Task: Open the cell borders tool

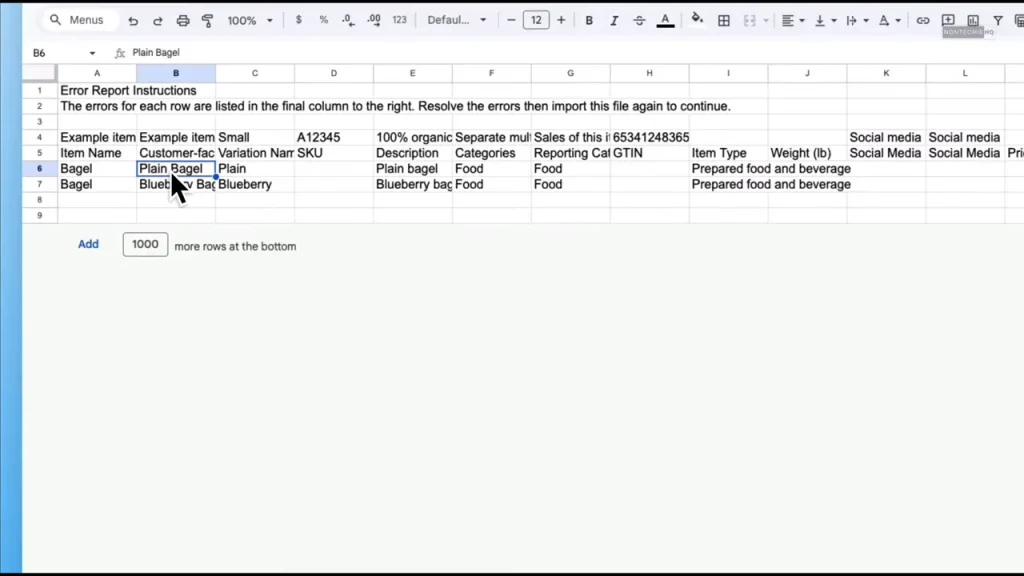Action: [724, 20]
